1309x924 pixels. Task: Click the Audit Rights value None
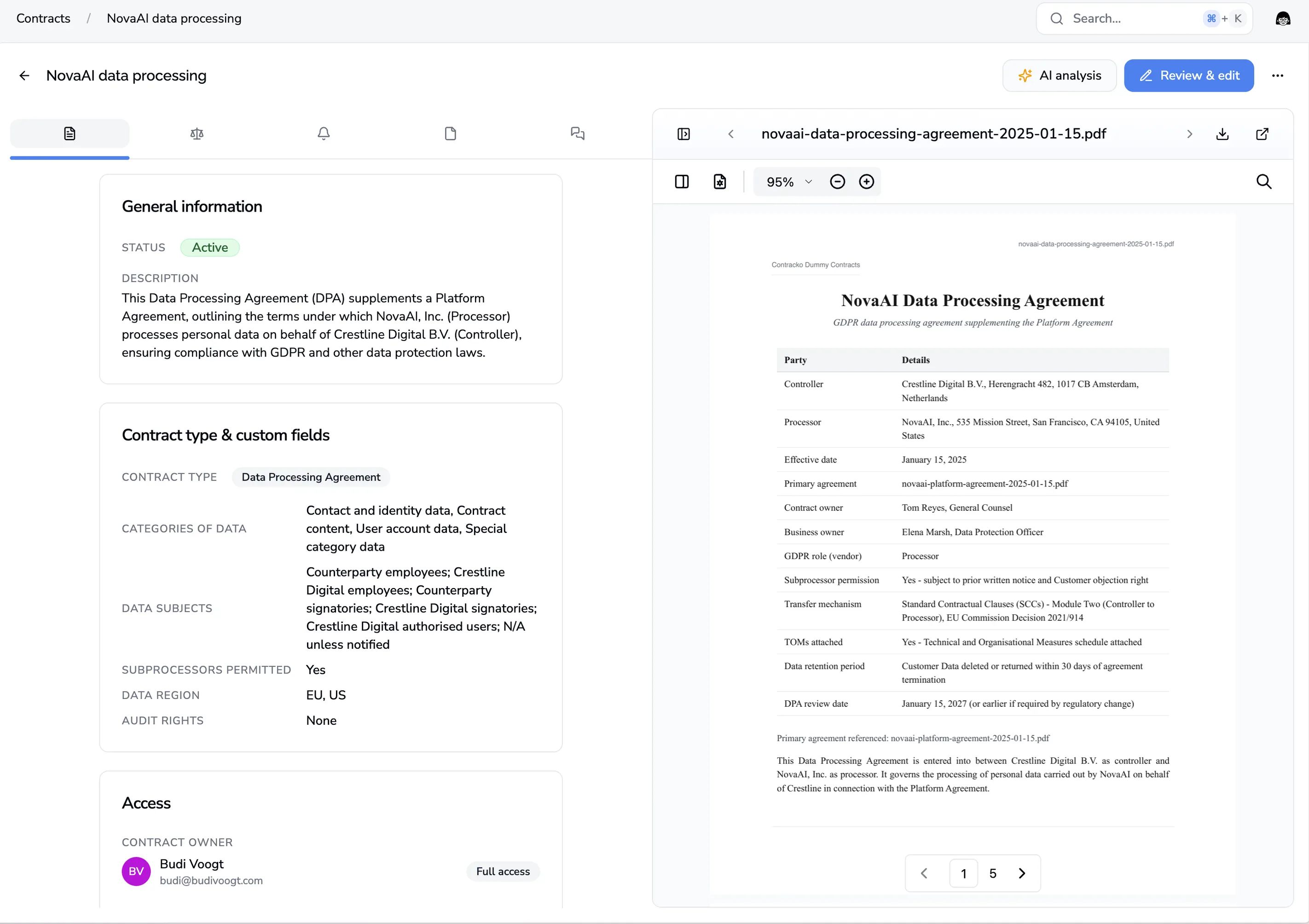coord(322,721)
